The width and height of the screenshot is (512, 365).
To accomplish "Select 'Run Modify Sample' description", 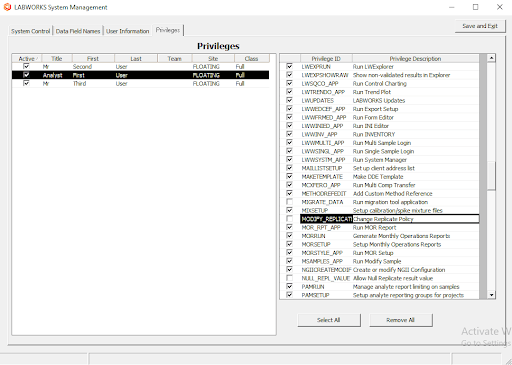I will pos(377,261).
